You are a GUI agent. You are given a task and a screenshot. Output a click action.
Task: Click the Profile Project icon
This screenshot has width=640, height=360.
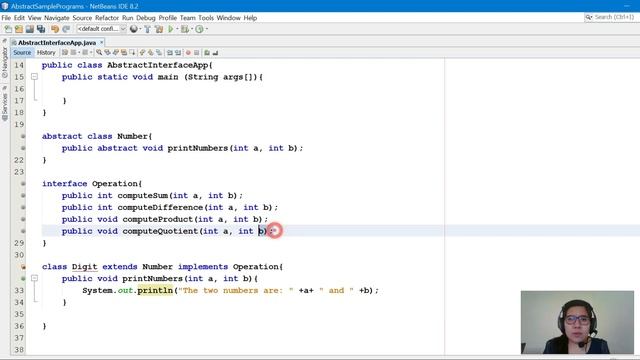point(199,29)
